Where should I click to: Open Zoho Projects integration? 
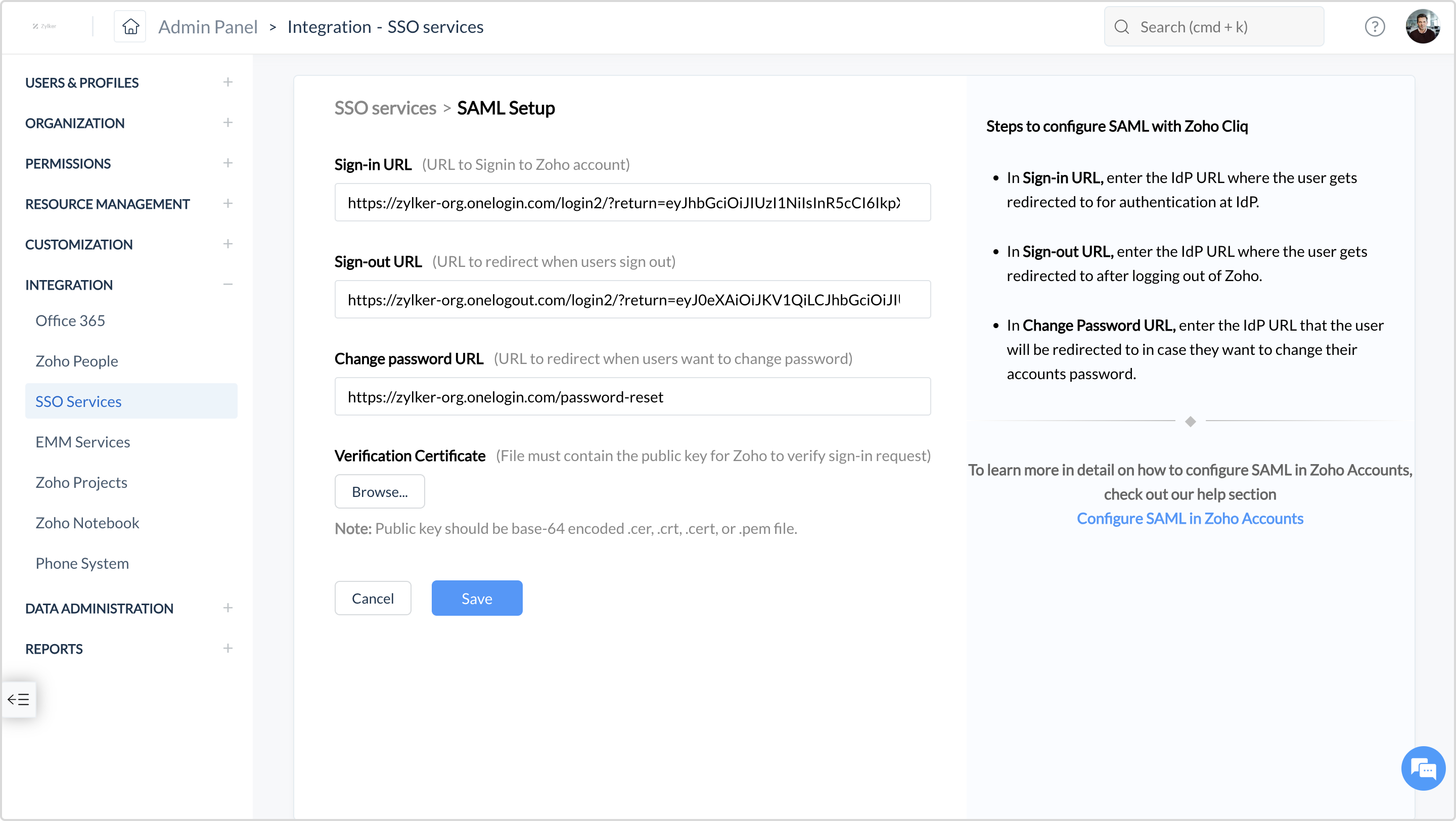81,483
